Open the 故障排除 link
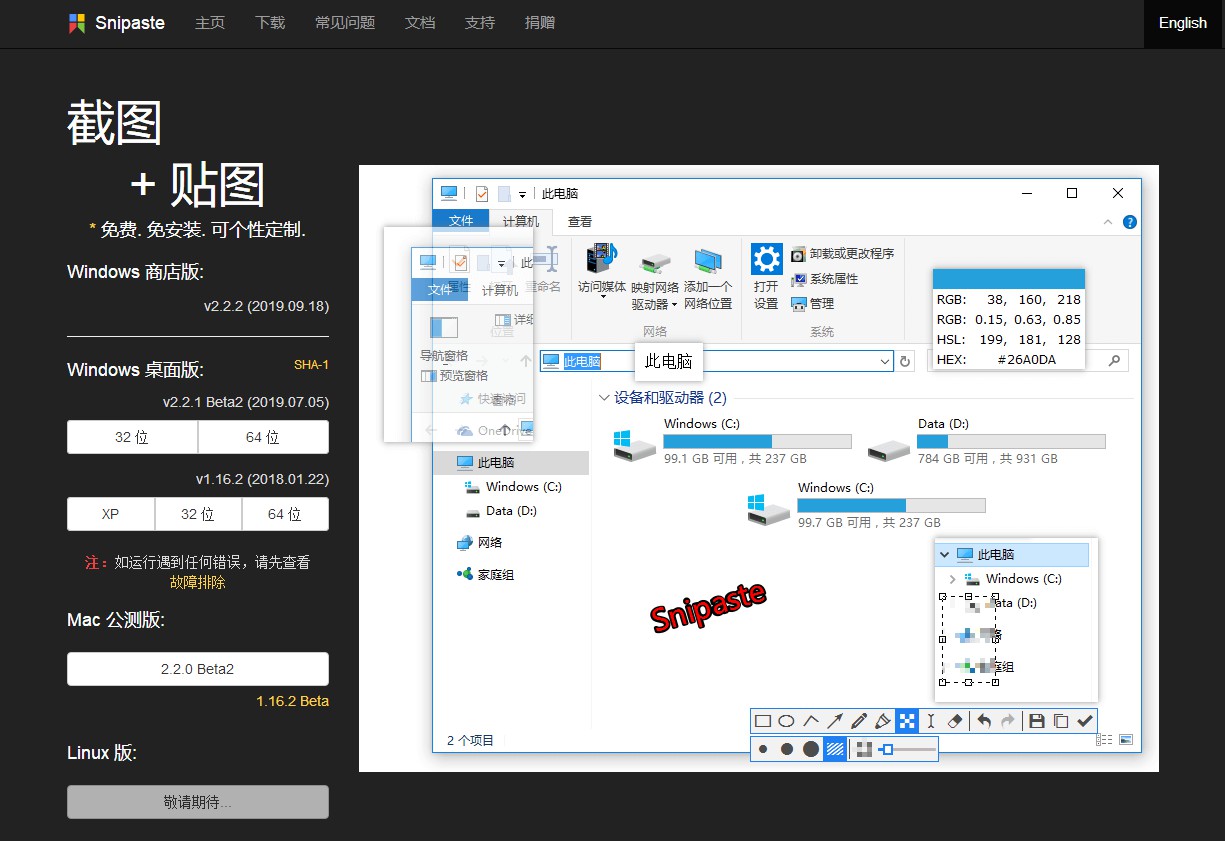Viewport: 1225px width, 841px height. 198,582
